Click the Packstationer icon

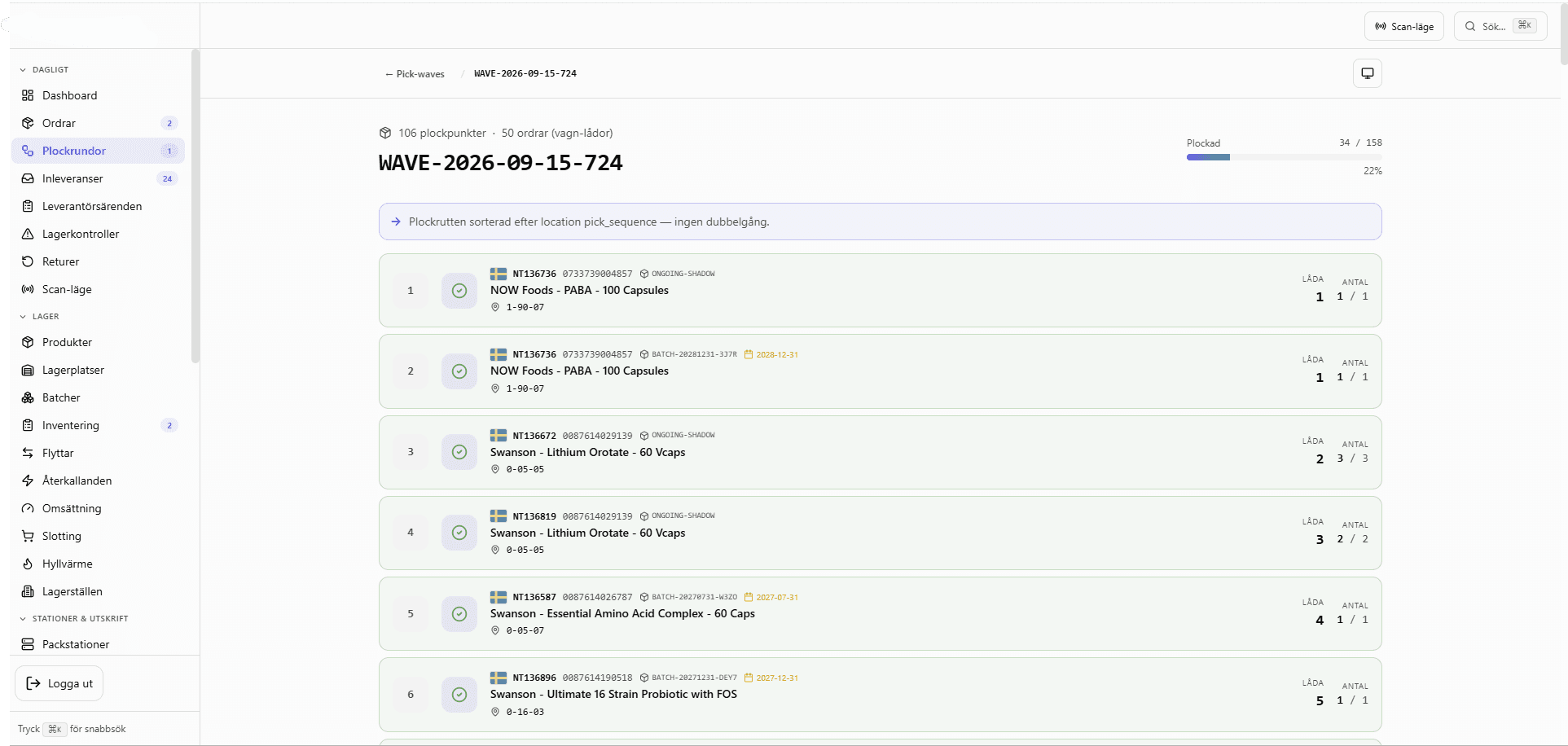pyautogui.click(x=28, y=644)
